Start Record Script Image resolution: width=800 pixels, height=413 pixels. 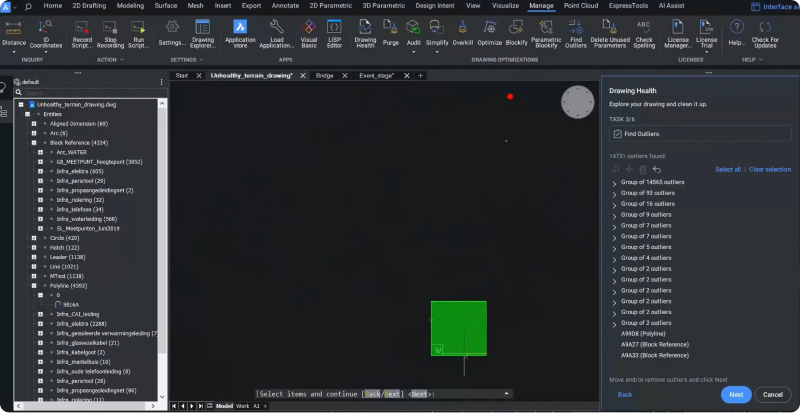(x=82, y=35)
